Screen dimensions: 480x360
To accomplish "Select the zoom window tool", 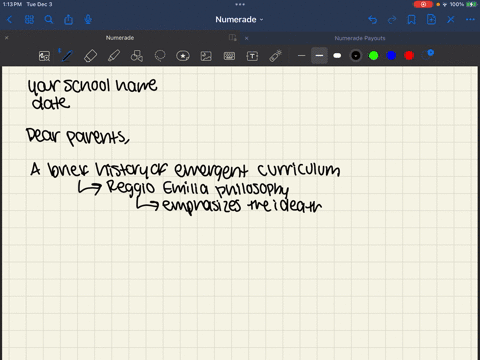I will click(44, 56).
